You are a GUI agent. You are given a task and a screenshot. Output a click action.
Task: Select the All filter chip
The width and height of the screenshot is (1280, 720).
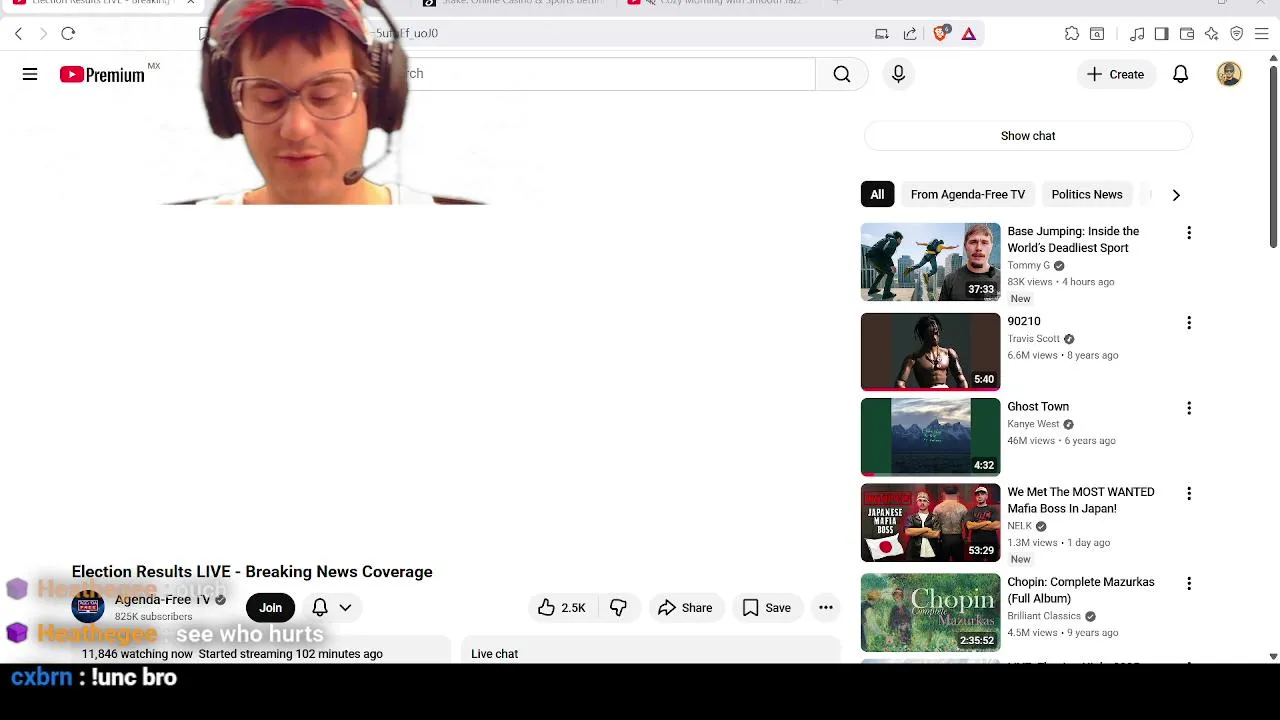coord(877,195)
